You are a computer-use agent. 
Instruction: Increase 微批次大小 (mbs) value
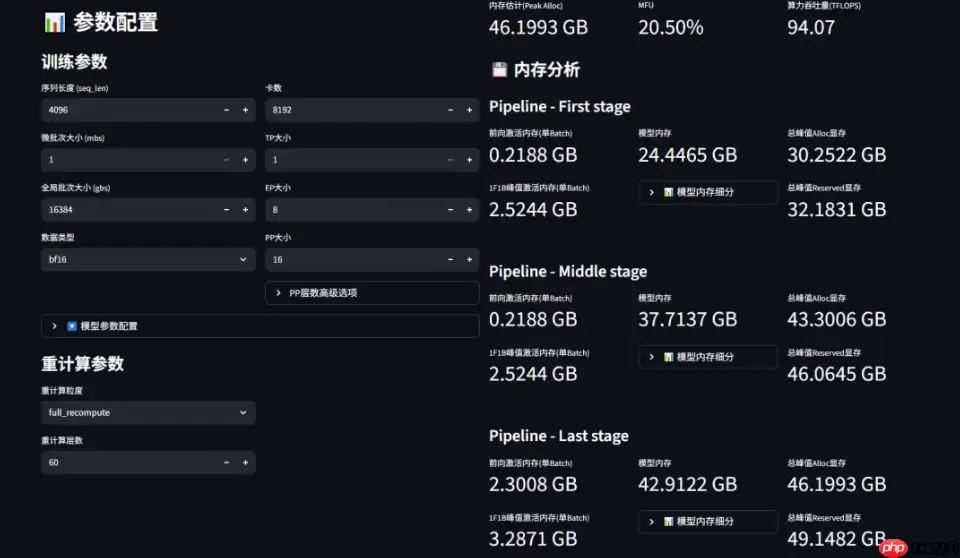click(245, 160)
